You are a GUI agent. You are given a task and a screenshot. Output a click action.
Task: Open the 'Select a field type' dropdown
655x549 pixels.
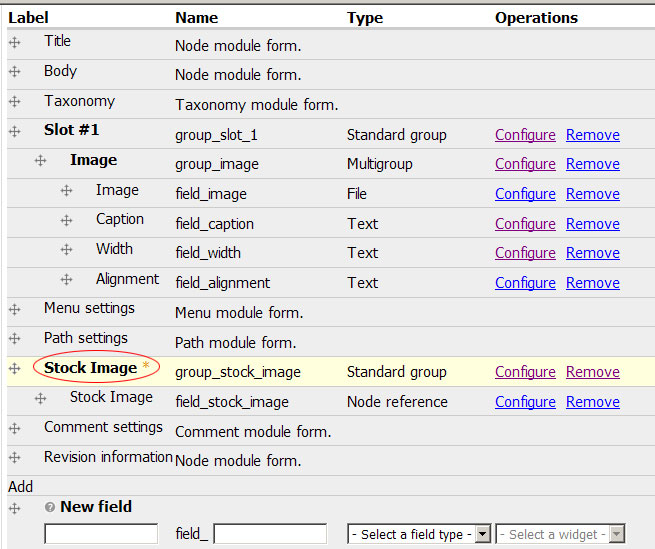point(418,535)
